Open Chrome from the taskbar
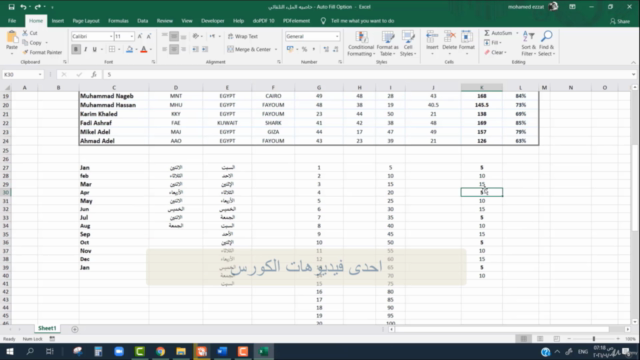The width and height of the screenshot is (640, 360). click(160, 351)
